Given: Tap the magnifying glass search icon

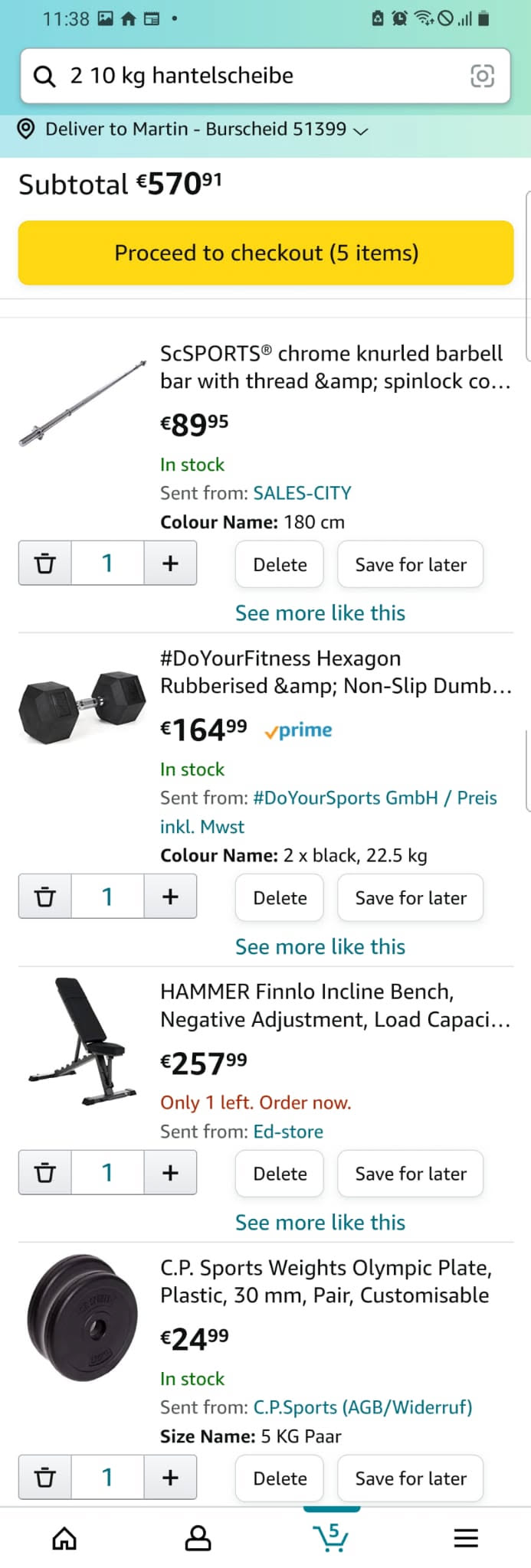Looking at the screenshot, I should point(44,76).
